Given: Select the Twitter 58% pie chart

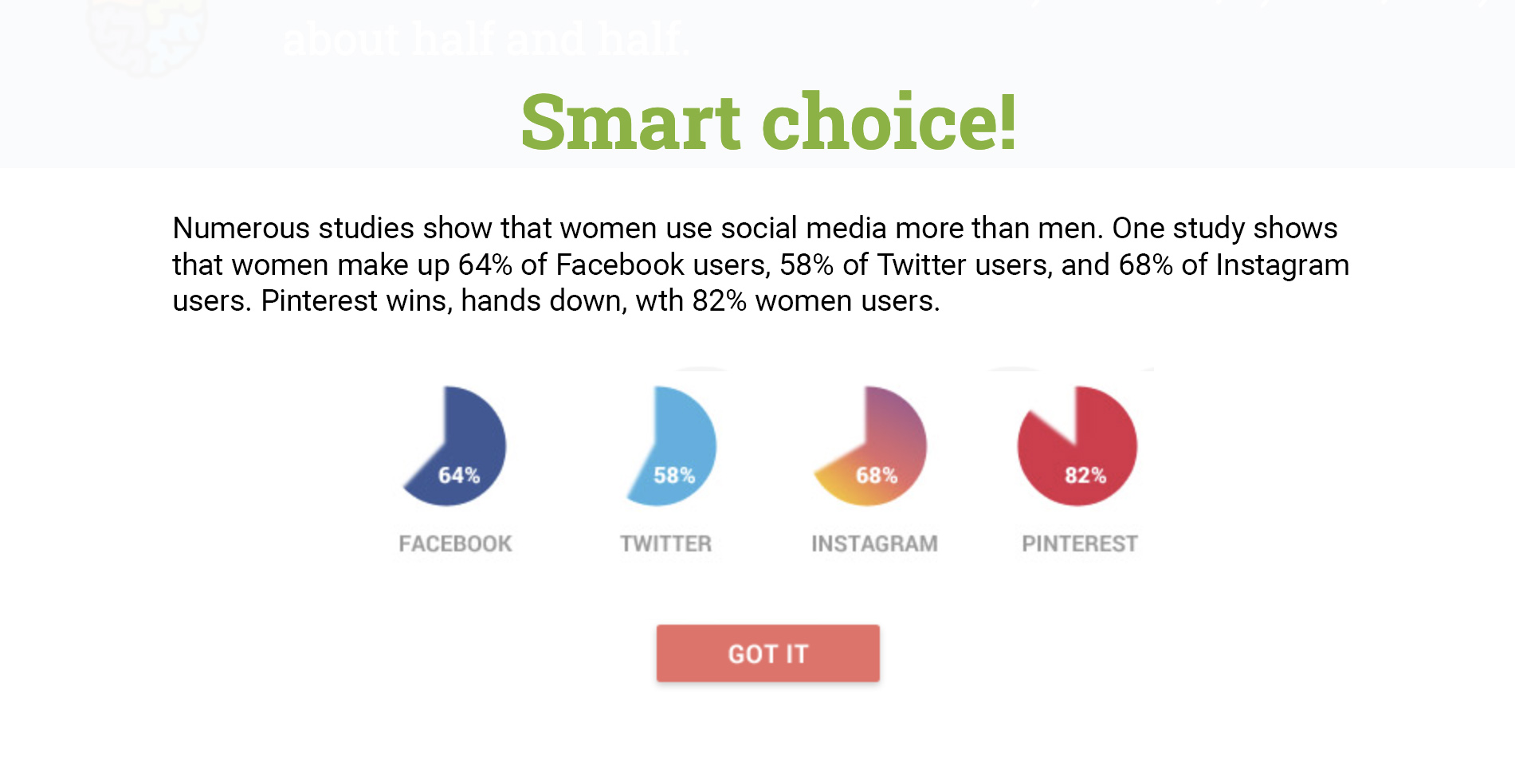Looking at the screenshot, I should coord(671,446).
